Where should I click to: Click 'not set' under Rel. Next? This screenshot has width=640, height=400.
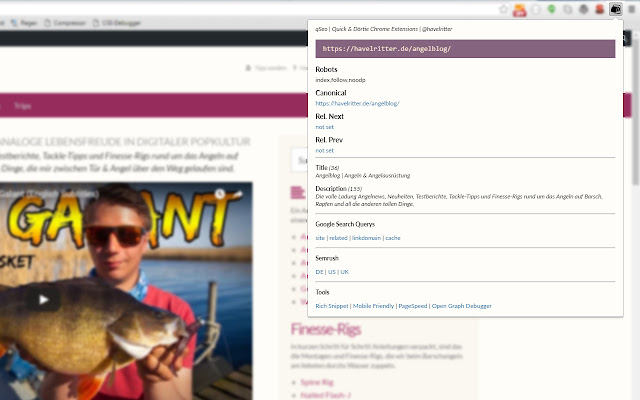pyautogui.click(x=324, y=127)
